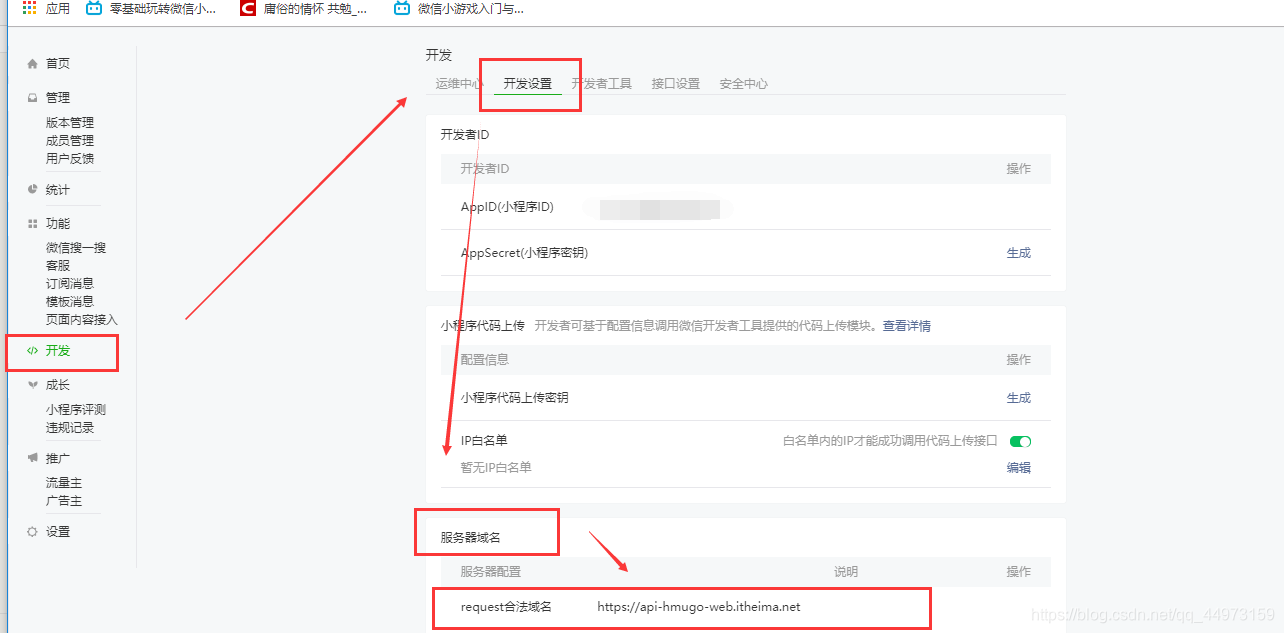Select the 首页 label in sidebar

tap(58, 64)
